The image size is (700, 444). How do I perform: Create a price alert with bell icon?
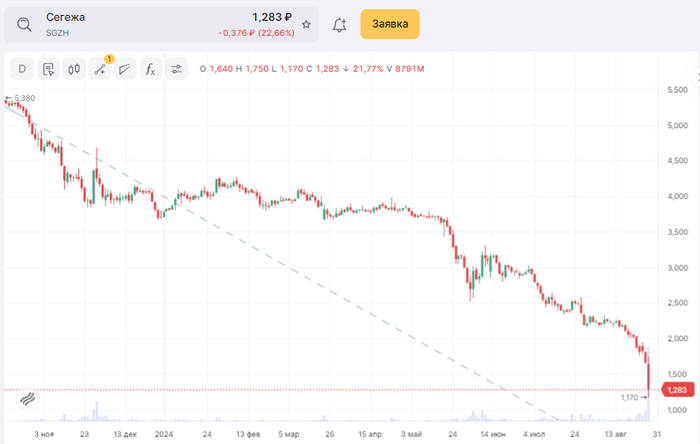tap(340, 24)
